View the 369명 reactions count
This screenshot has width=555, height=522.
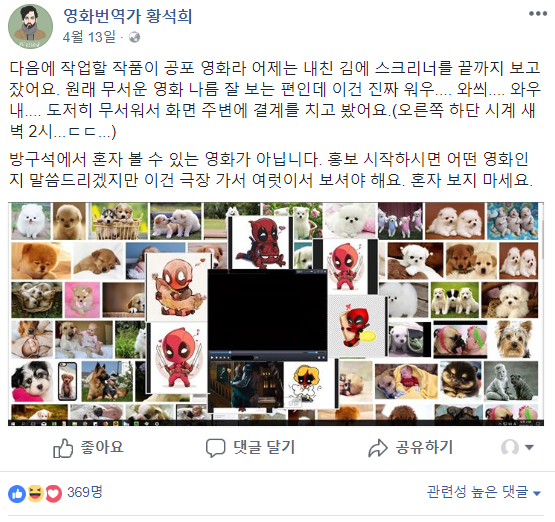(x=85, y=492)
